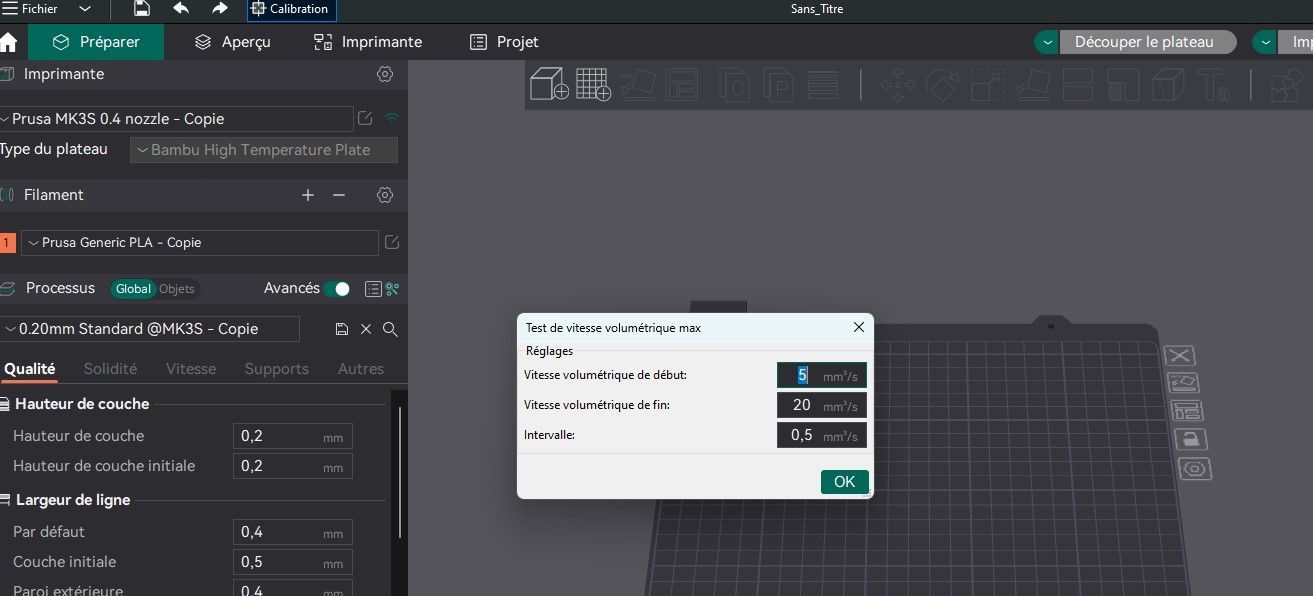Switch process scope to Objets
This screenshot has width=1313, height=596.
(177, 289)
